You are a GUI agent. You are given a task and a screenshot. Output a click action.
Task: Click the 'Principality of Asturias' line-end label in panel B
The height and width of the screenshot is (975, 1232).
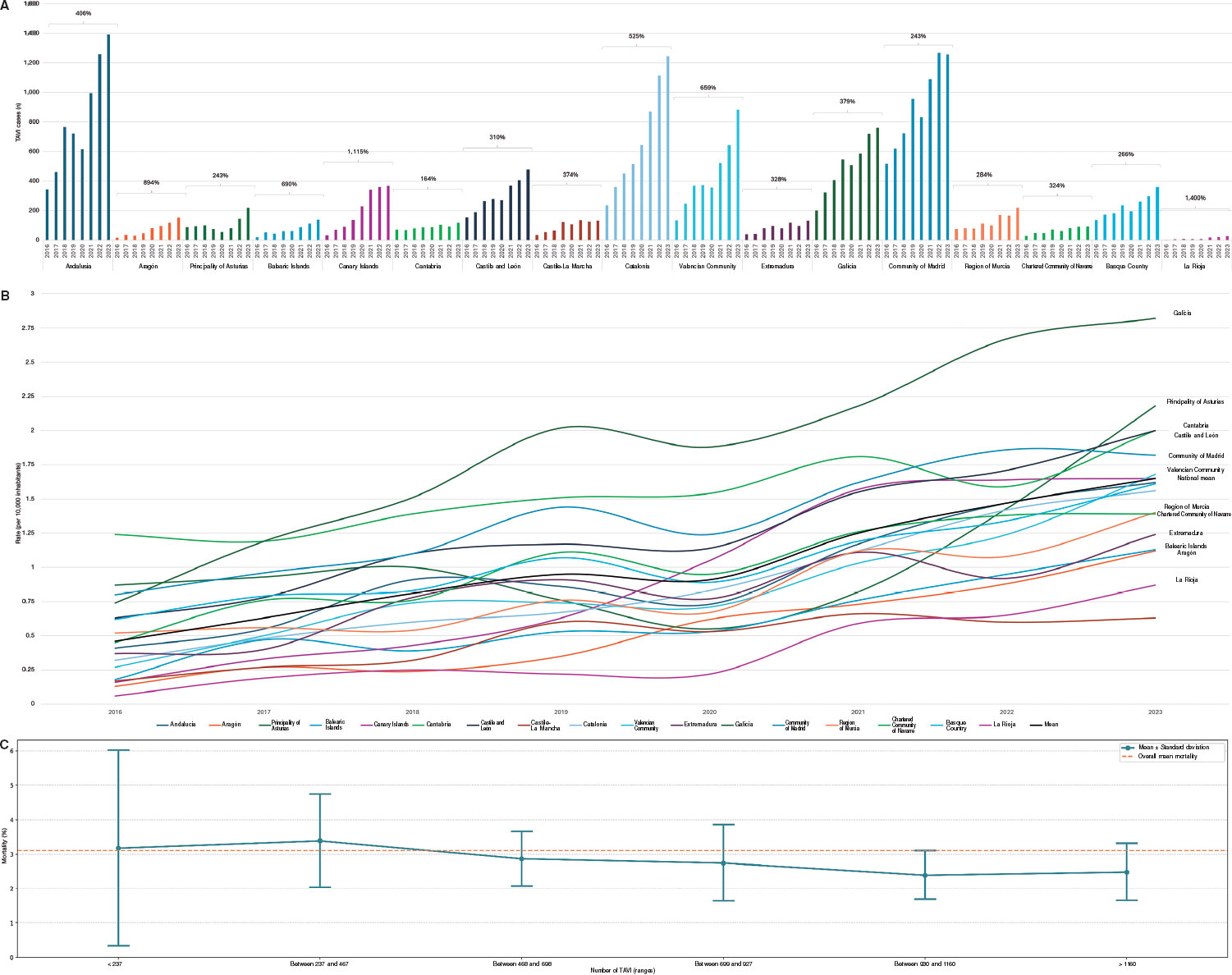[1195, 402]
